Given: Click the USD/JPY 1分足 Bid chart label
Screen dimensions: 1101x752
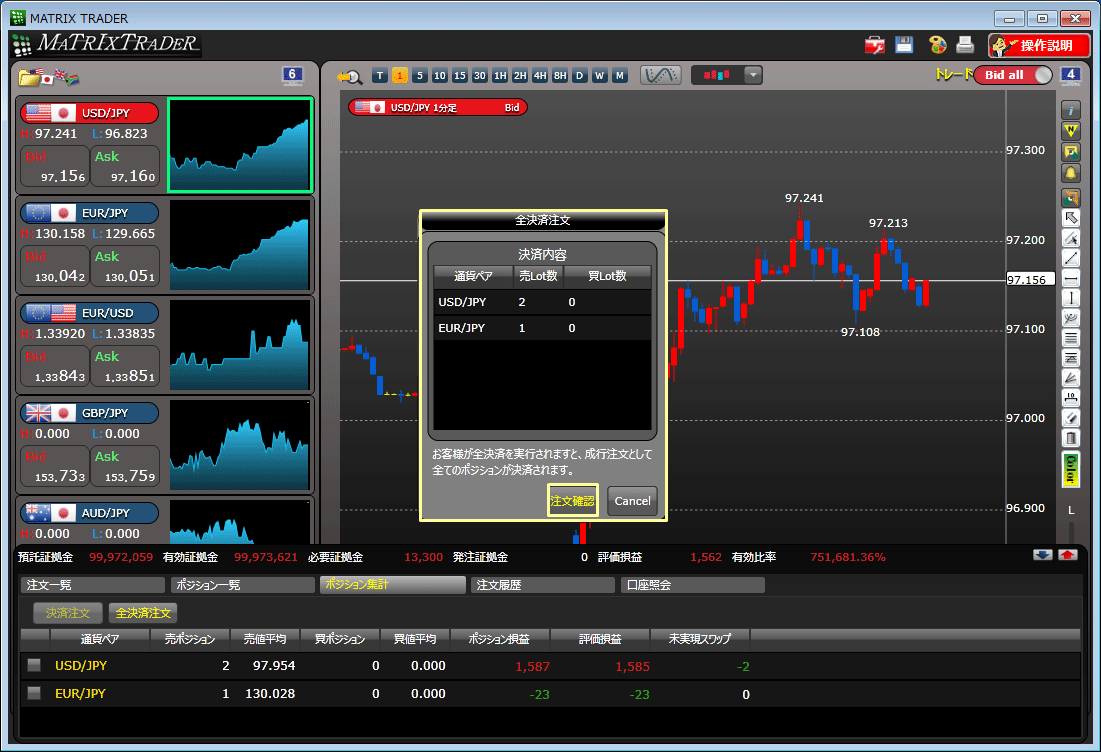Looking at the screenshot, I should click(438, 107).
